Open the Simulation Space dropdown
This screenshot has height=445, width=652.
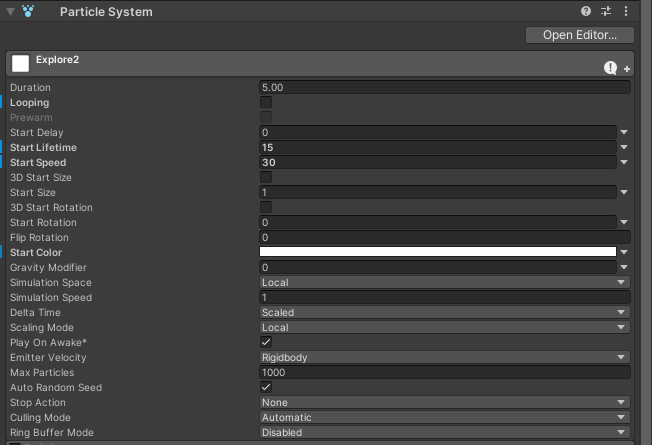(x=445, y=282)
